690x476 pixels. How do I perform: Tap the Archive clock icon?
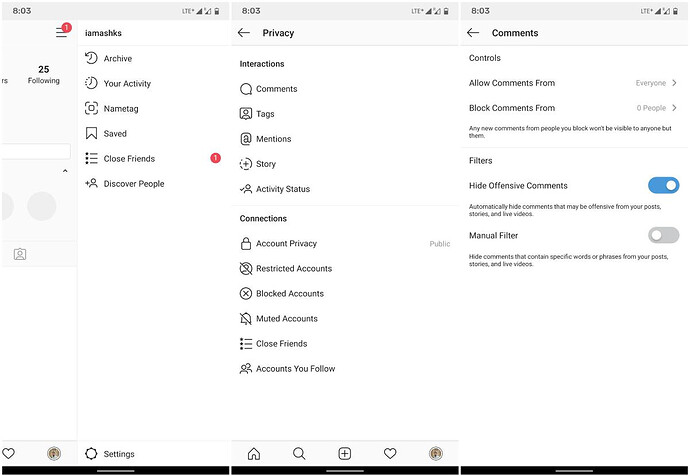tap(91, 58)
